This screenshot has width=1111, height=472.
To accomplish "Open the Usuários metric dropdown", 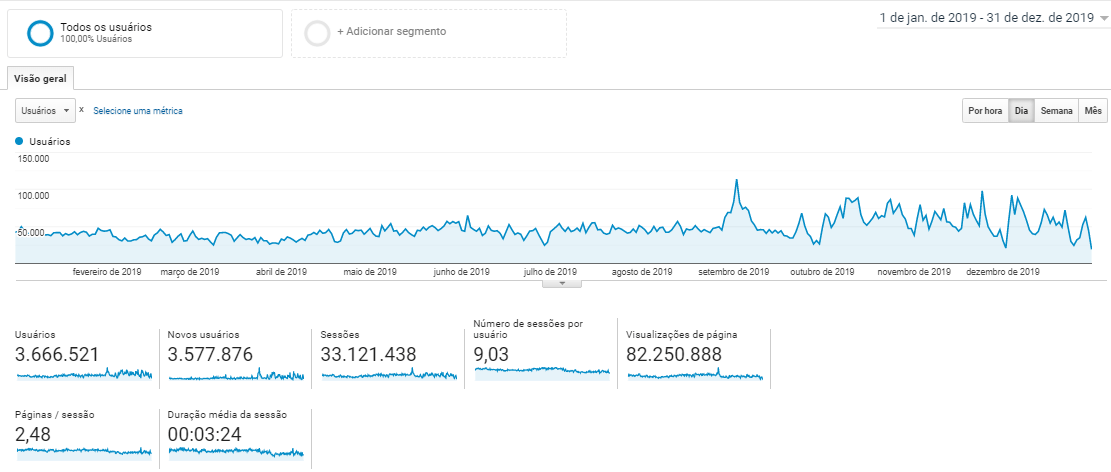I will click(x=45, y=110).
